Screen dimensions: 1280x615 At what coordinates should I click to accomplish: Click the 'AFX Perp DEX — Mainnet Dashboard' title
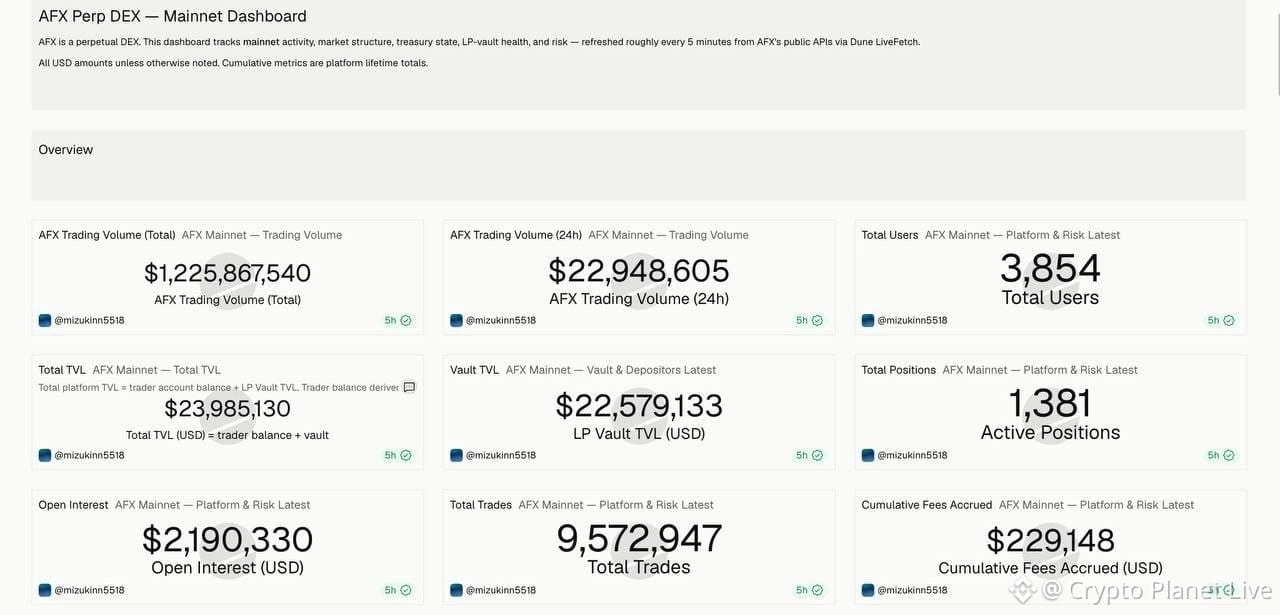tap(172, 16)
